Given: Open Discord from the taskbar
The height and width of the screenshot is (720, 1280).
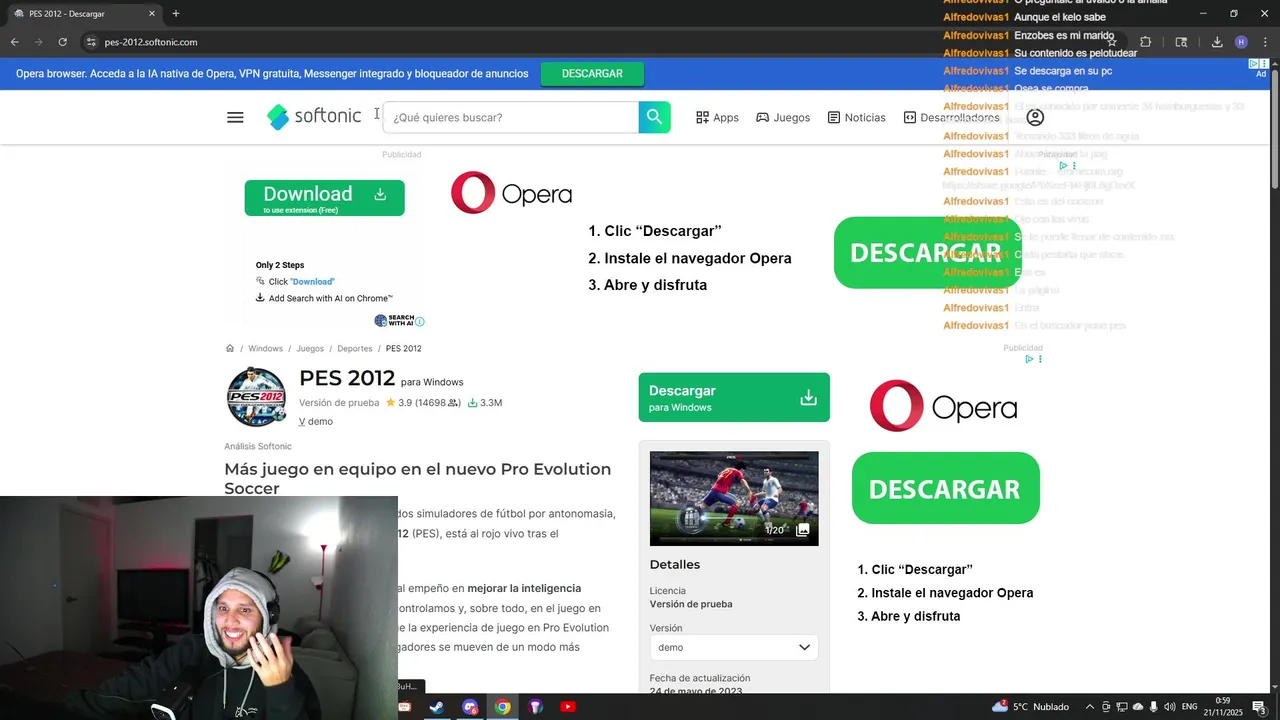Looking at the screenshot, I should pos(470,707).
